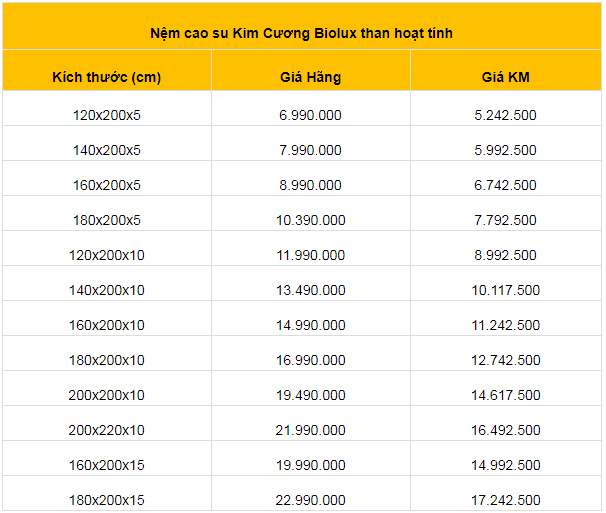Click the 160x200x5 size cell
This screenshot has width=606, height=513.
107,185
